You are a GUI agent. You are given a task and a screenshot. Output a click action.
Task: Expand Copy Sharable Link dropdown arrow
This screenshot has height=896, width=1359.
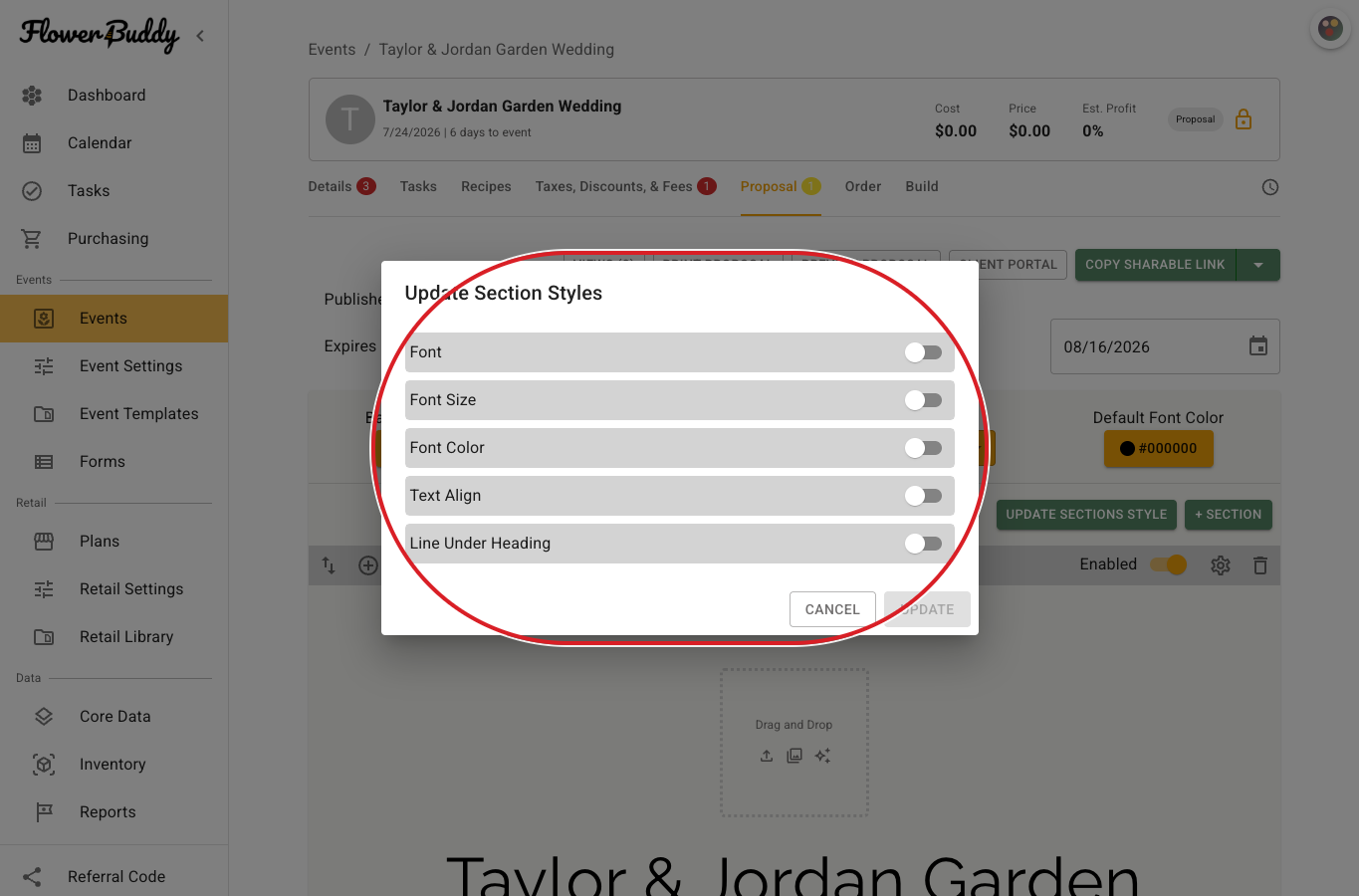[x=1258, y=265]
